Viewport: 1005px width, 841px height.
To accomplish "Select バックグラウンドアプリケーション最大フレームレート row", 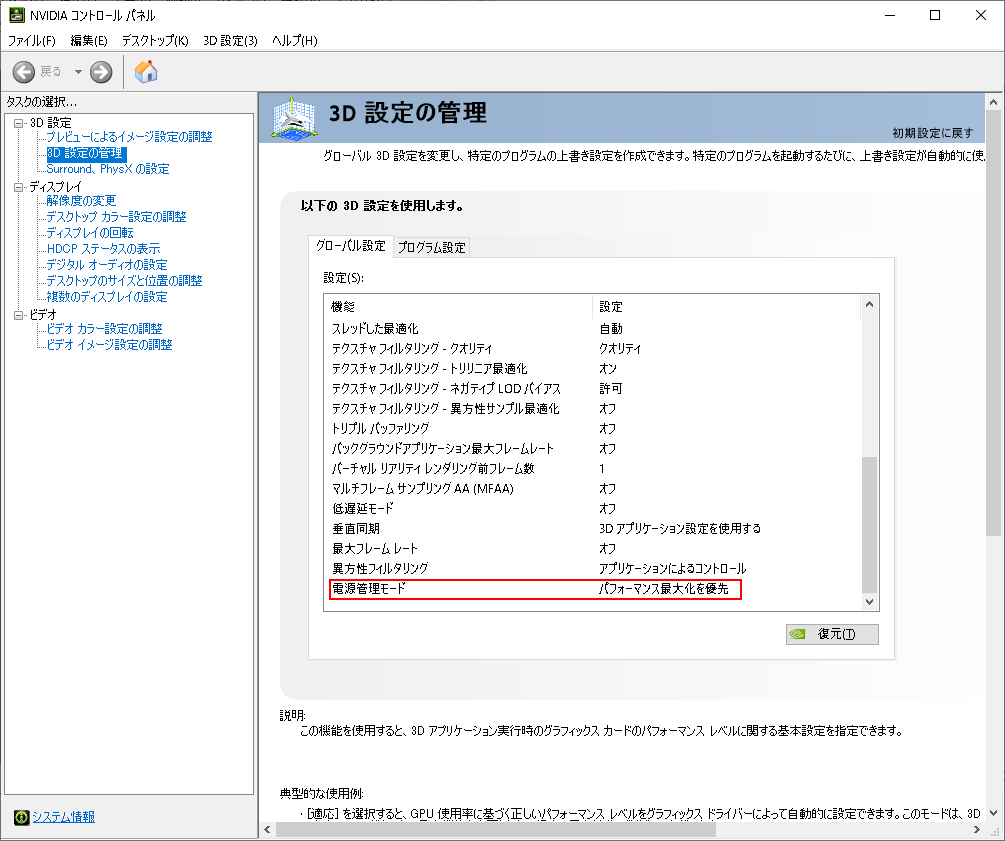I will click(x=593, y=449).
